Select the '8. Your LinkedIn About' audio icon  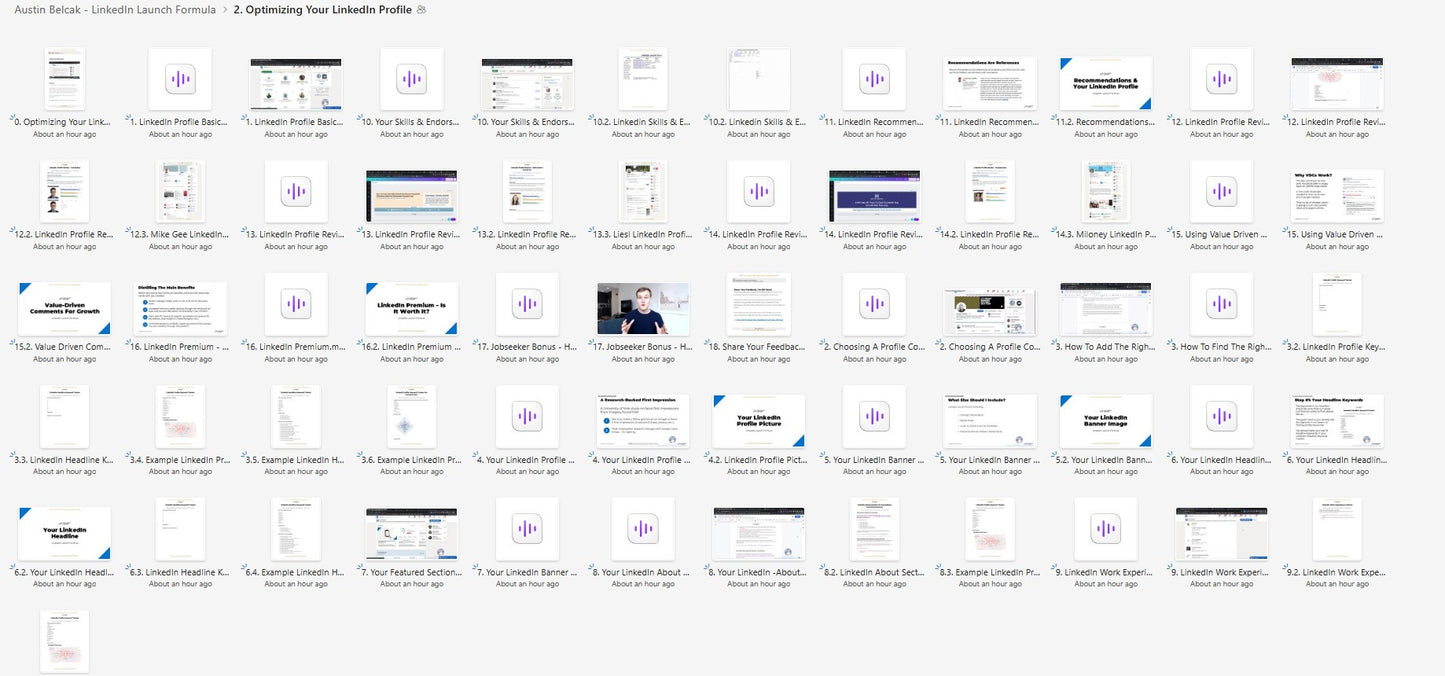pos(643,529)
